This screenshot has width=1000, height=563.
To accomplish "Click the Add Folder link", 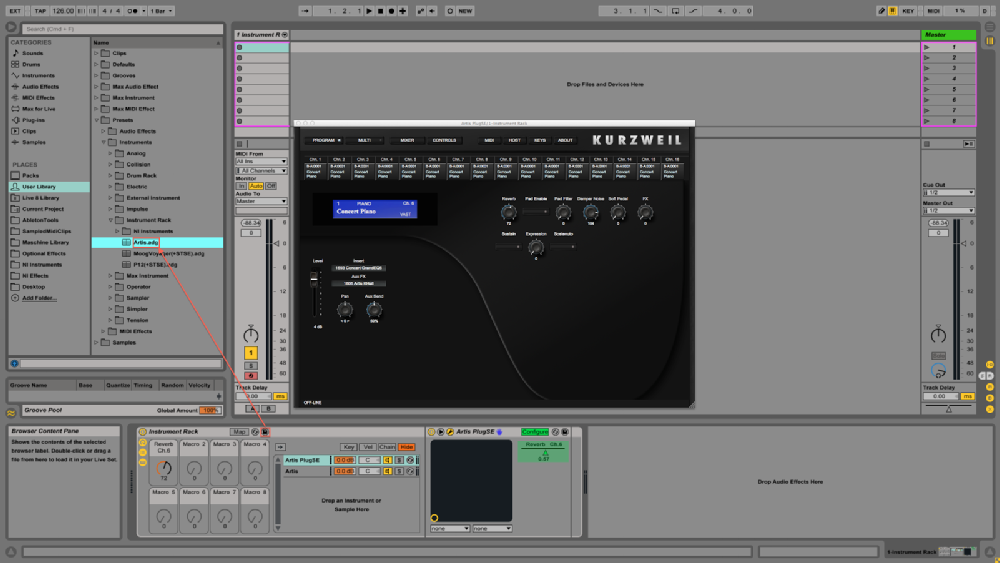I will tap(40, 298).
